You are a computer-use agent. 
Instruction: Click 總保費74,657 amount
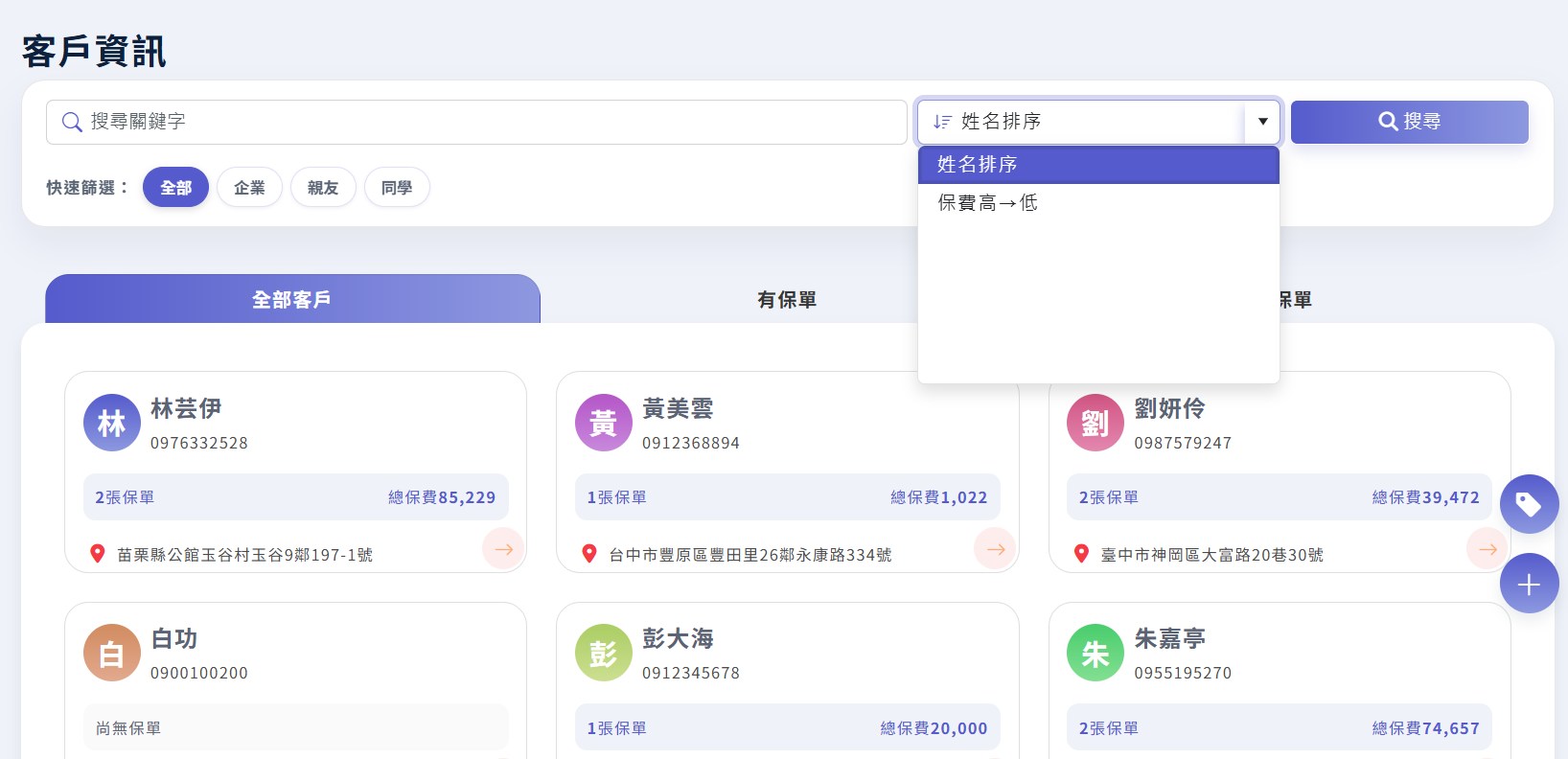1425,728
